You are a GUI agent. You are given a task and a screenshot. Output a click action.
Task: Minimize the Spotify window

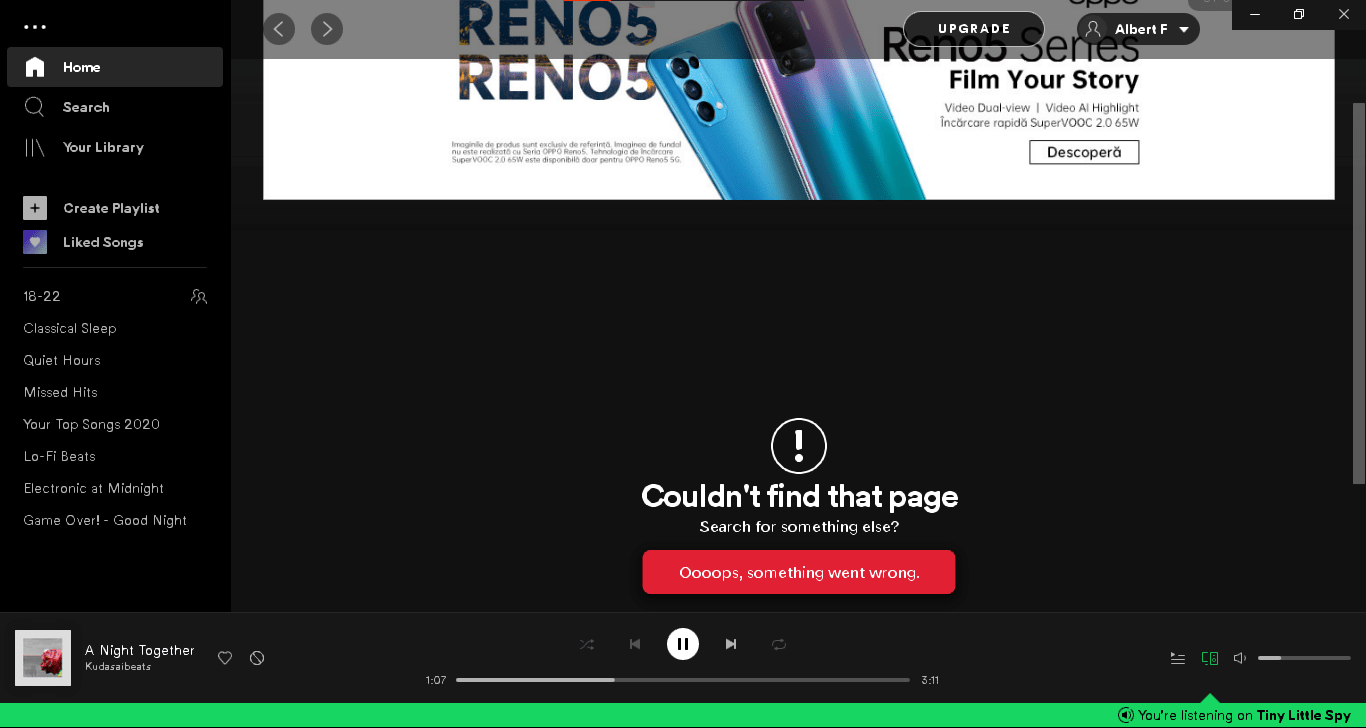coord(1254,14)
